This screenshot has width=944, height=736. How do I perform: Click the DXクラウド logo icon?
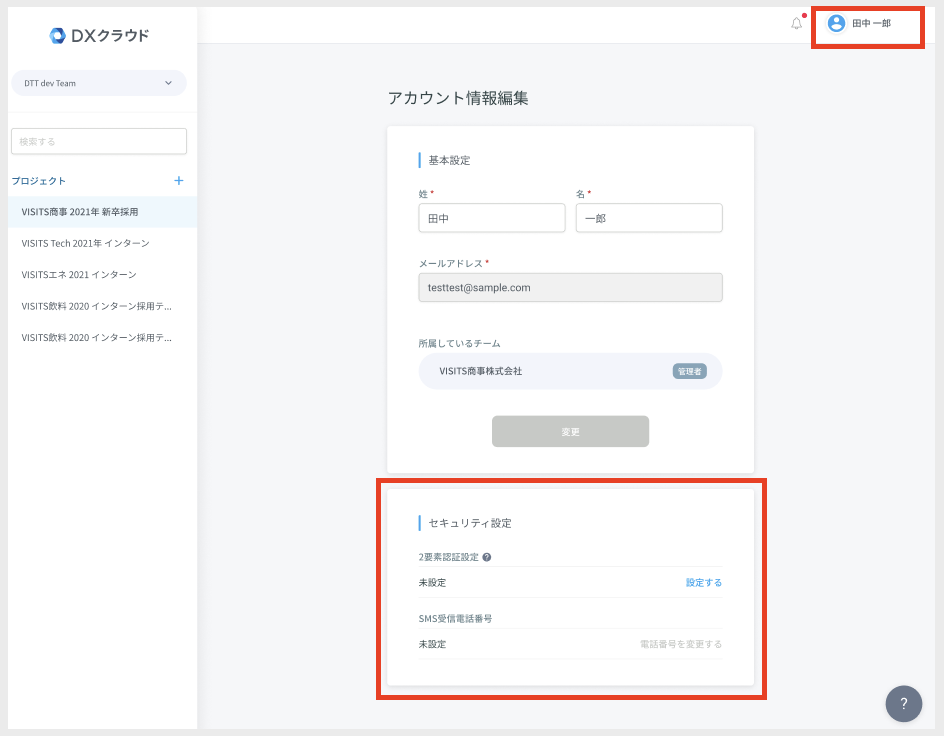coord(57,36)
